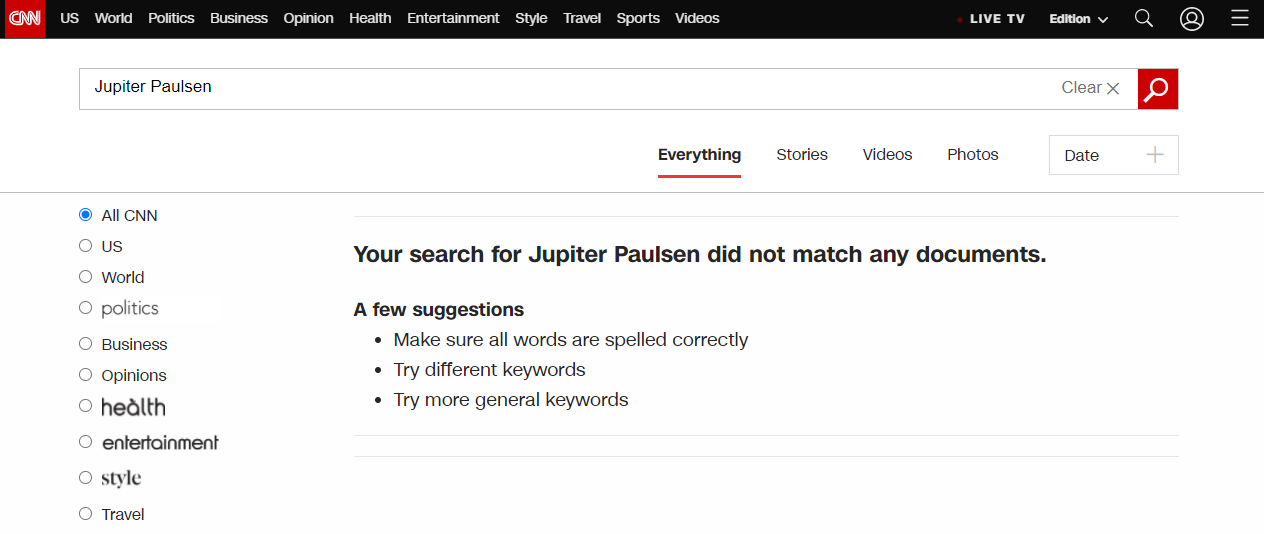Image resolution: width=1264 pixels, height=534 pixels.
Task: Open the hamburger menu icon
Action: click(1239, 19)
